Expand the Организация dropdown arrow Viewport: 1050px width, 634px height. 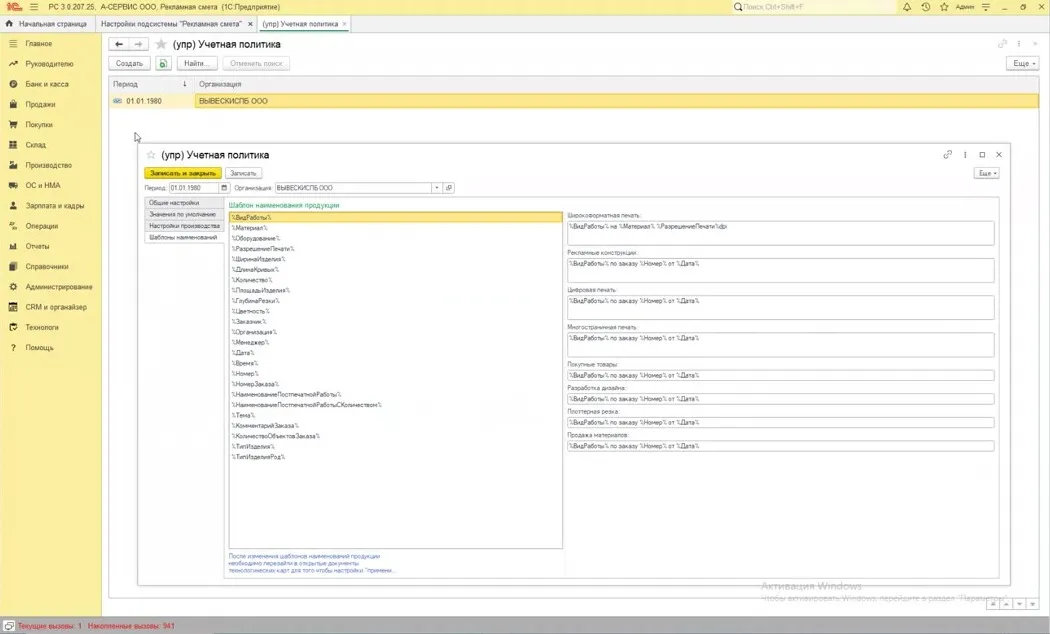pos(437,188)
